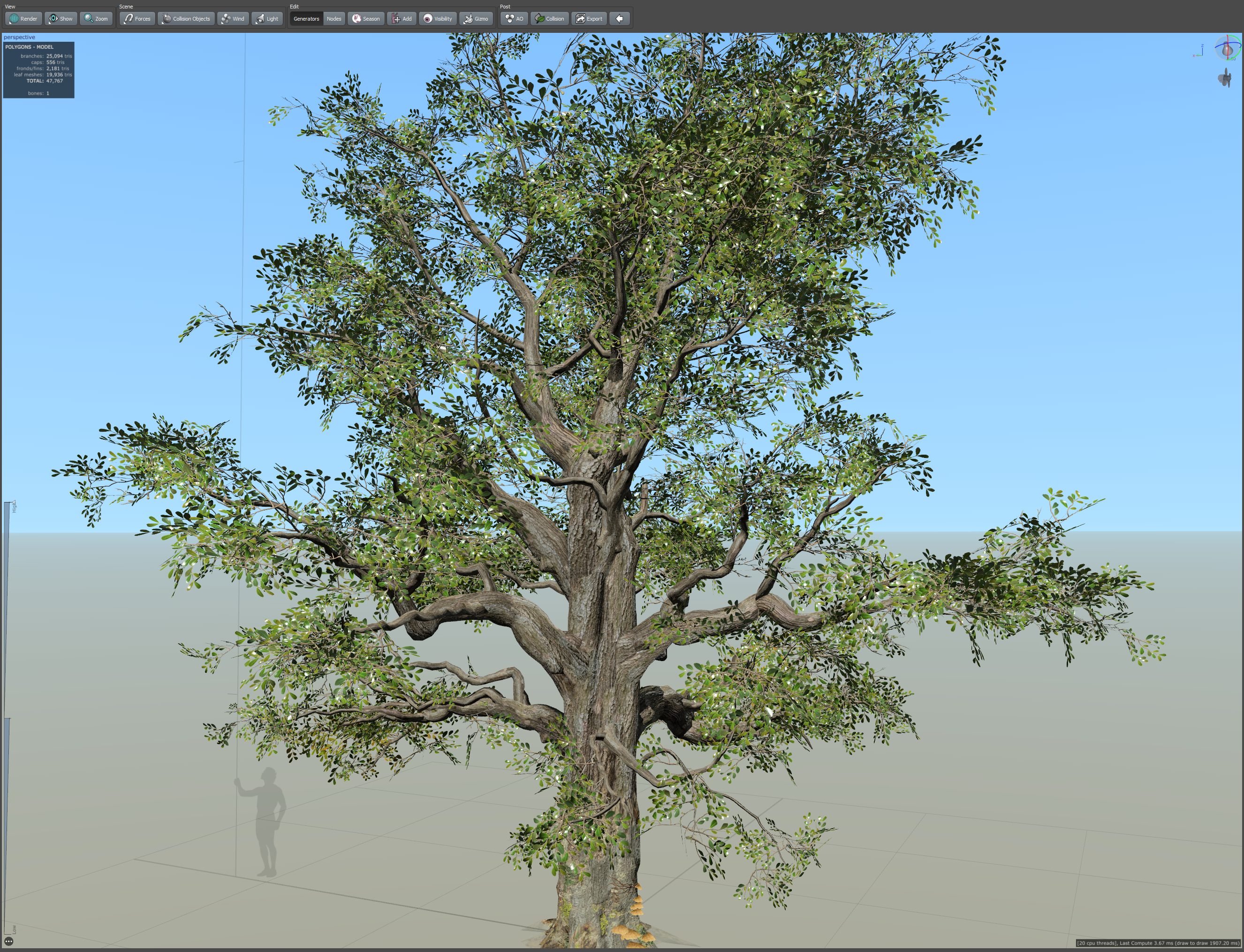Click the Zoom magnifier button
The width and height of the screenshot is (1244, 952).
coord(96,19)
